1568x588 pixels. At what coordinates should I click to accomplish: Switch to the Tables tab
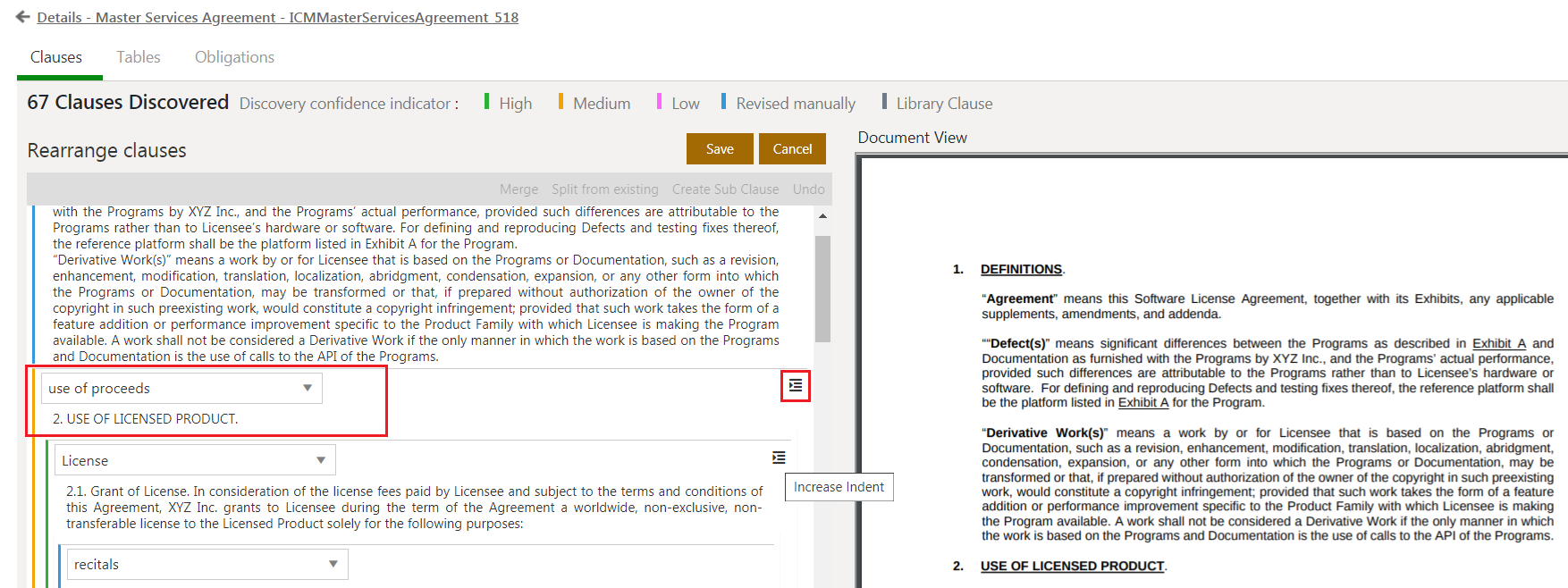[x=139, y=57]
